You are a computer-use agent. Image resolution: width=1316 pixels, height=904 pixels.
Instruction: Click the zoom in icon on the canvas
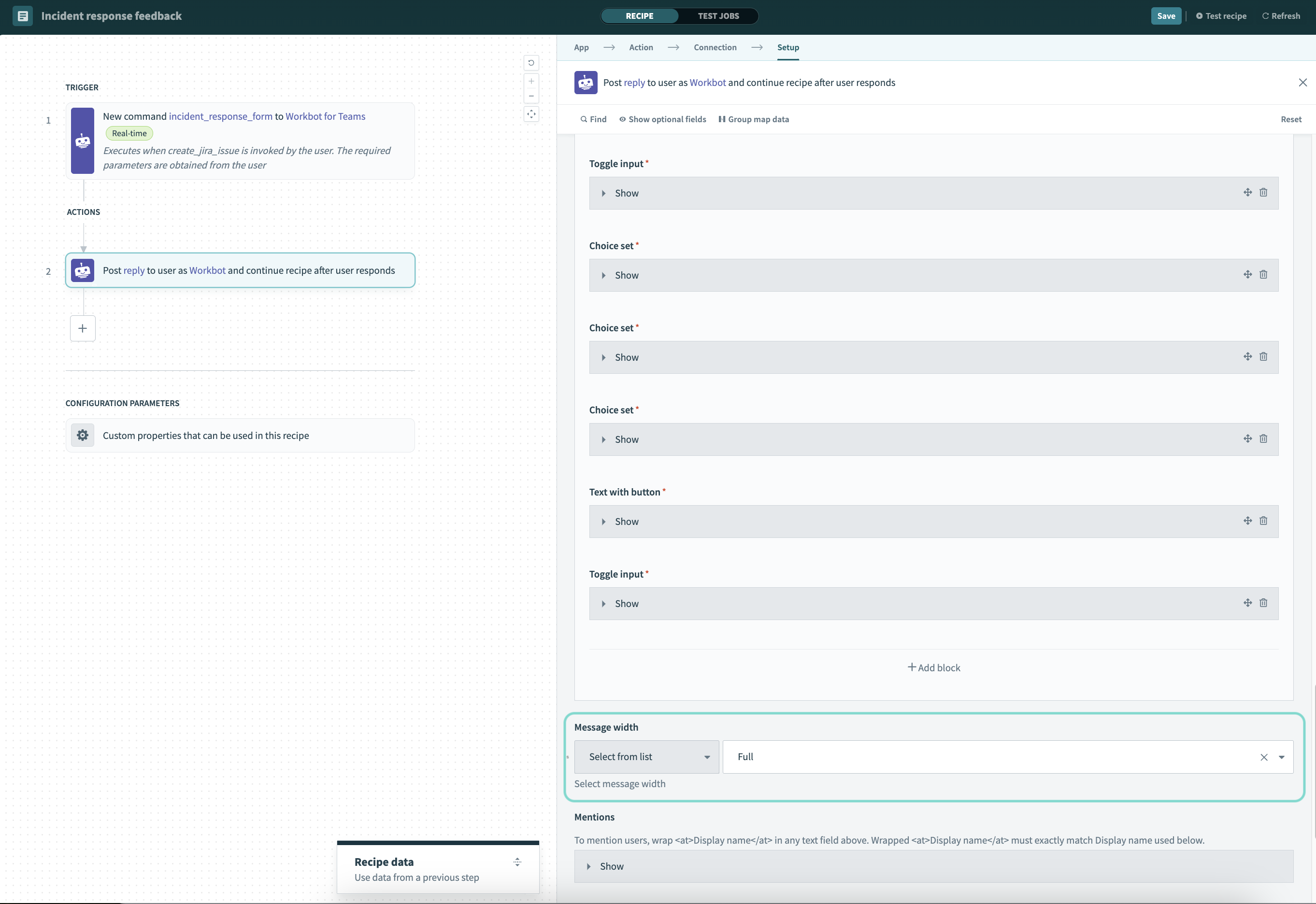pyautogui.click(x=531, y=81)
